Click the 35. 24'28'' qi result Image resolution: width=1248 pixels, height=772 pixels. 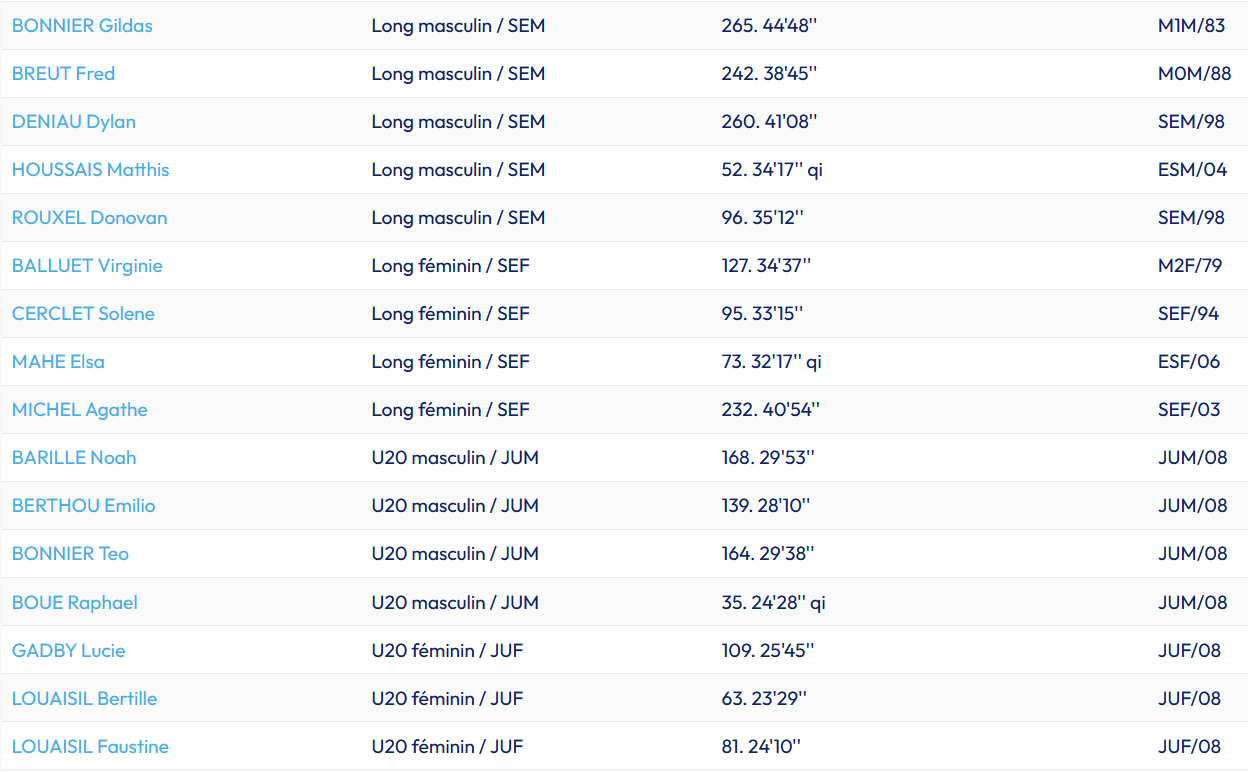[x=773, y=603]
